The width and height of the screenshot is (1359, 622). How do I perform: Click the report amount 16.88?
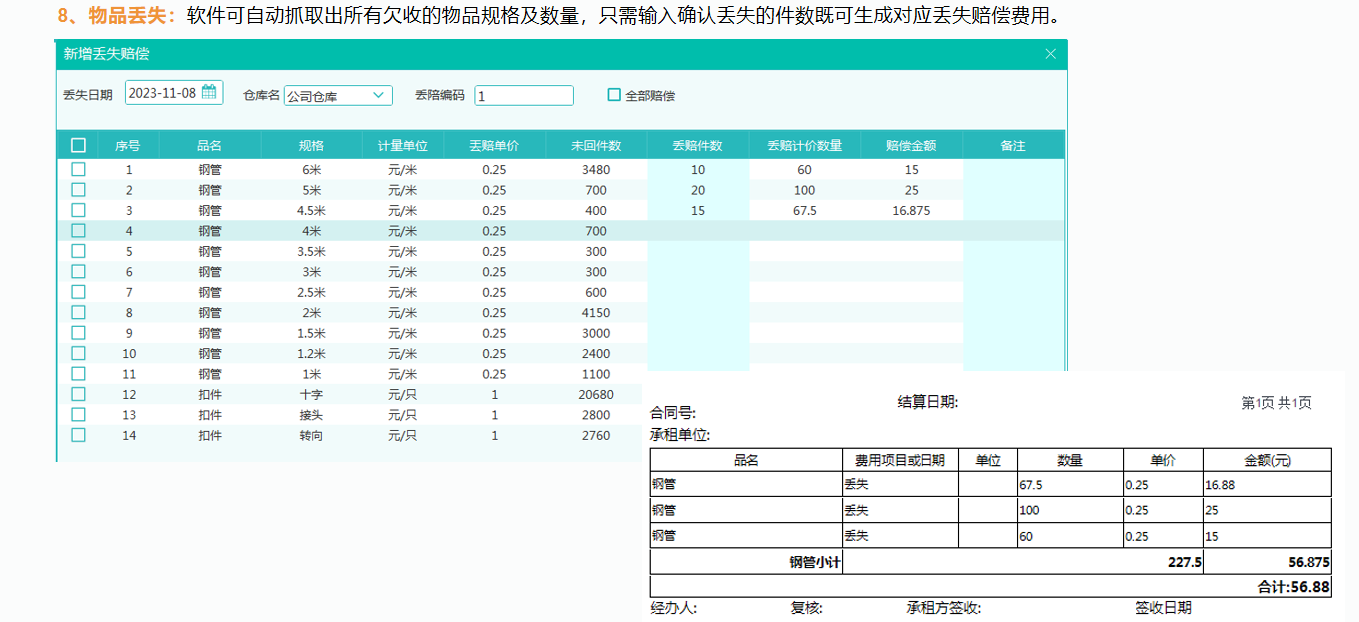click(x=1222, y=485)
